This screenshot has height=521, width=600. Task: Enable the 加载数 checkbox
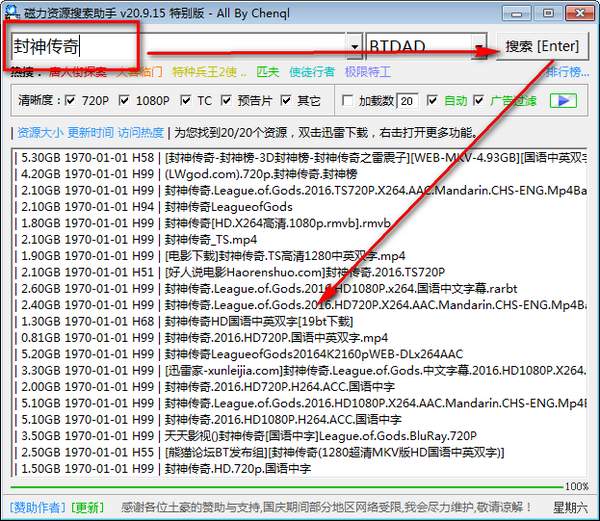pos(347,101)
